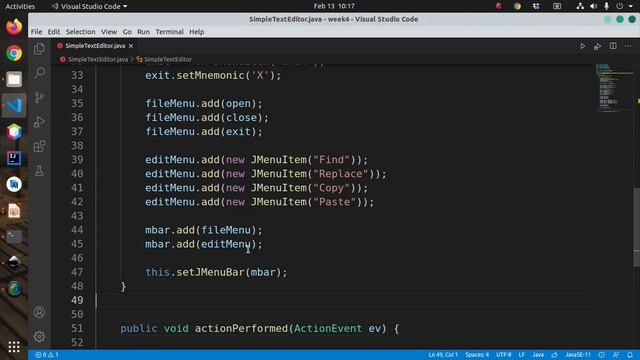Open the Accounts menu icon
Image resolution: width=640 pixels, height=360 pixels.
point(39,312)
